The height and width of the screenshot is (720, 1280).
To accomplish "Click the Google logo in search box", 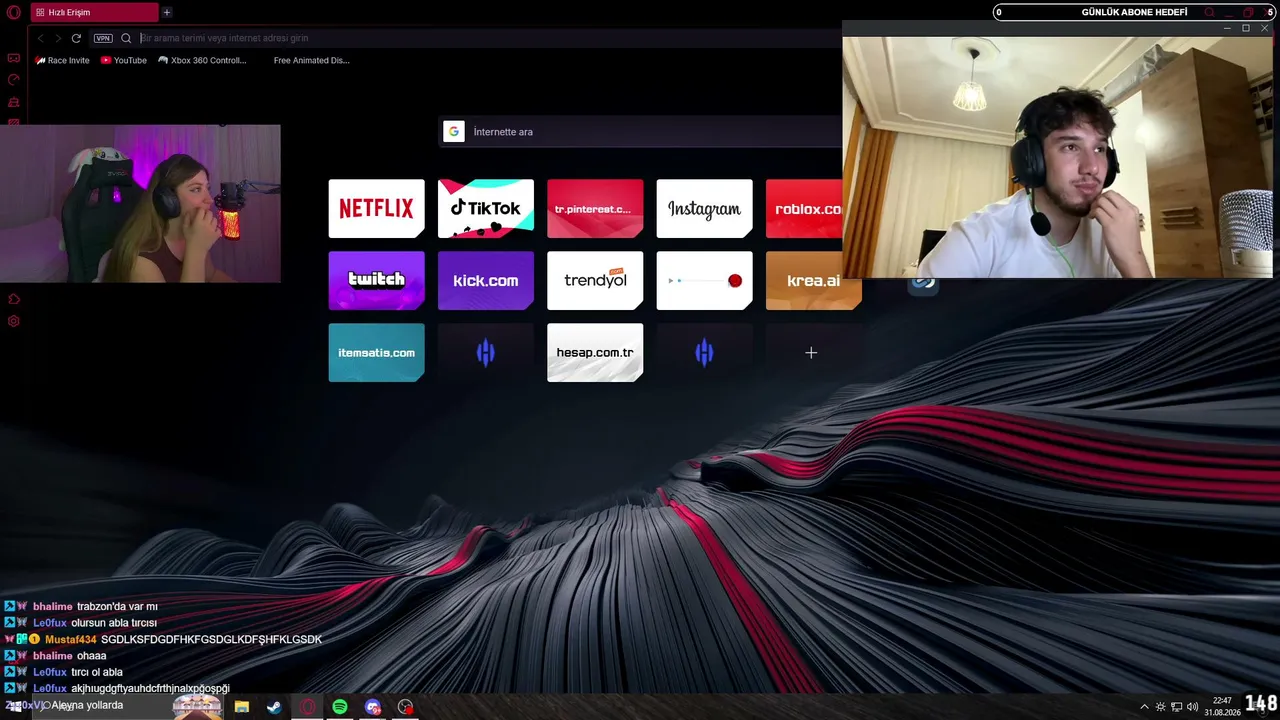I will pos(454,132).
